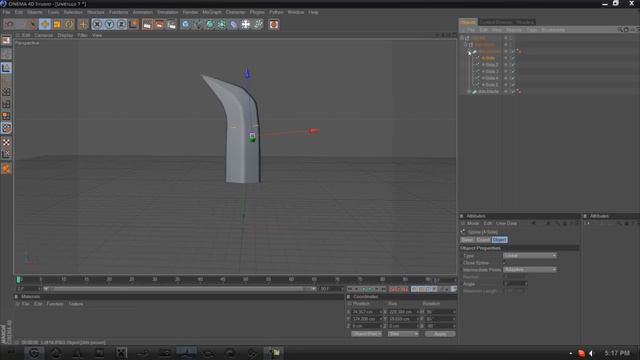Select the Model mode icon in left palette
Viewport: 640px width, 360px height.
pos(6,67)
